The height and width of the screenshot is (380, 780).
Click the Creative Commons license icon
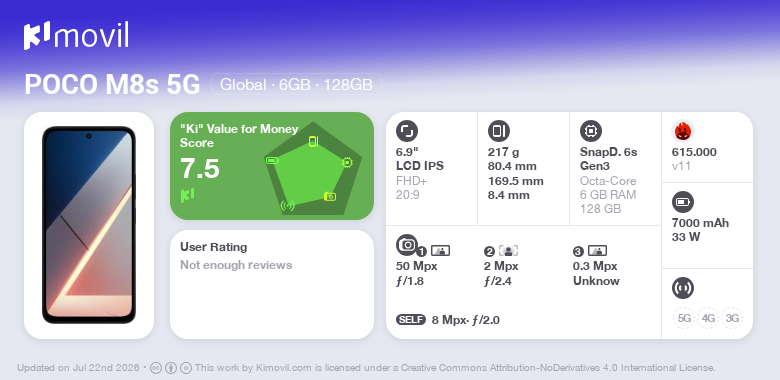(x=155, y=368)
